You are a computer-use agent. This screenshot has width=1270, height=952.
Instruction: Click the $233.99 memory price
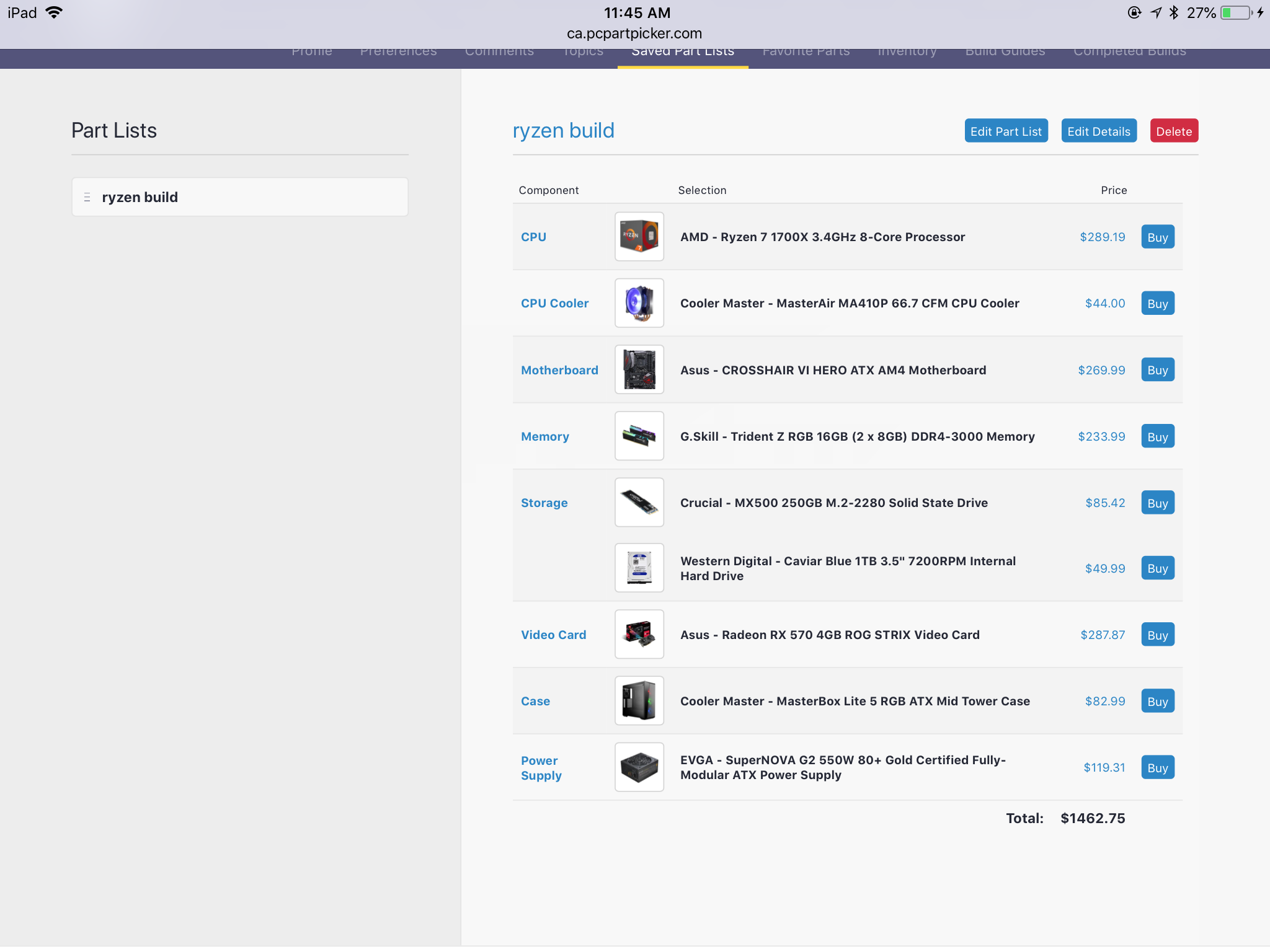(x=1101, y=436)
